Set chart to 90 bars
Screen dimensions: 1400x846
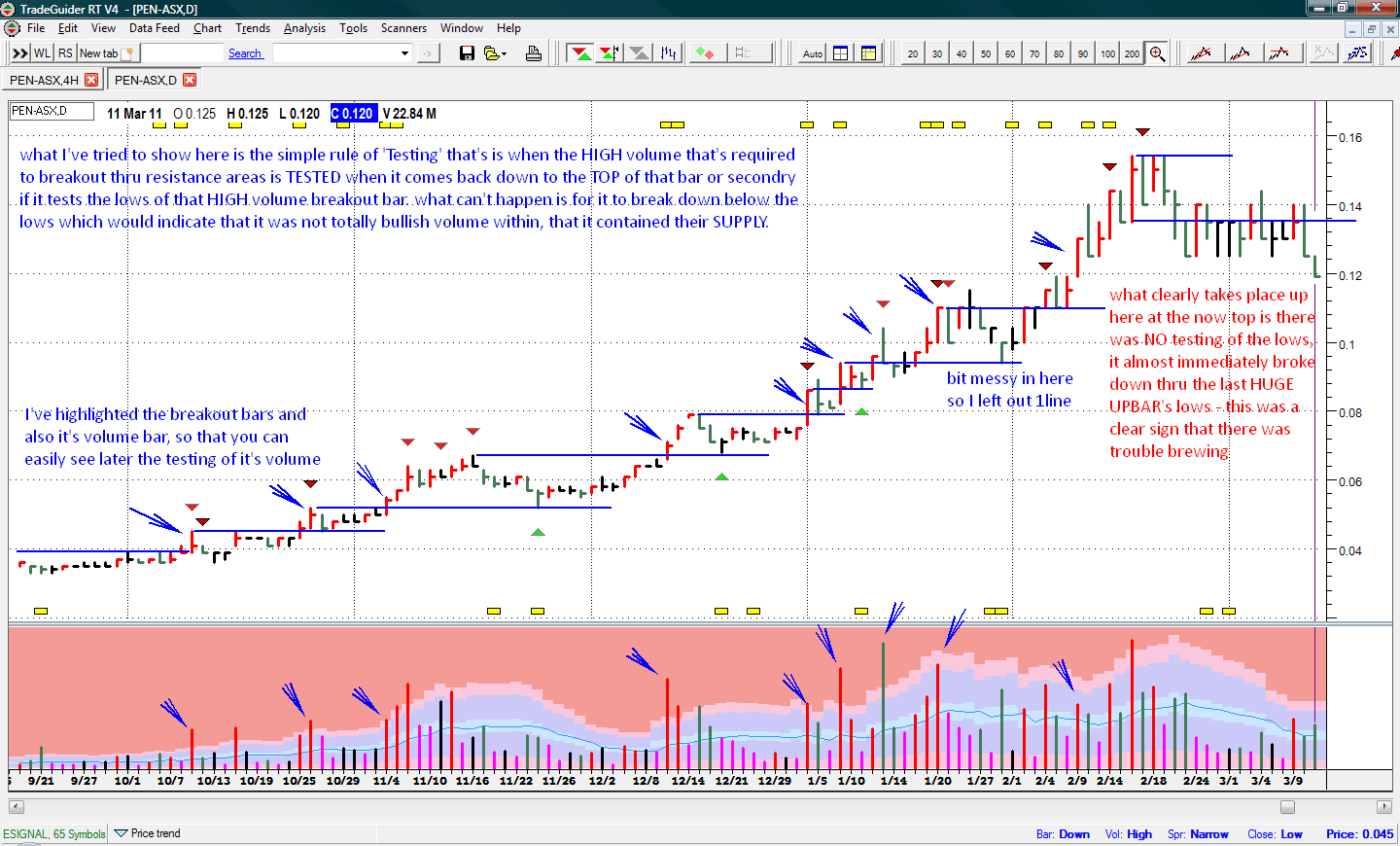pos(1083,53)
